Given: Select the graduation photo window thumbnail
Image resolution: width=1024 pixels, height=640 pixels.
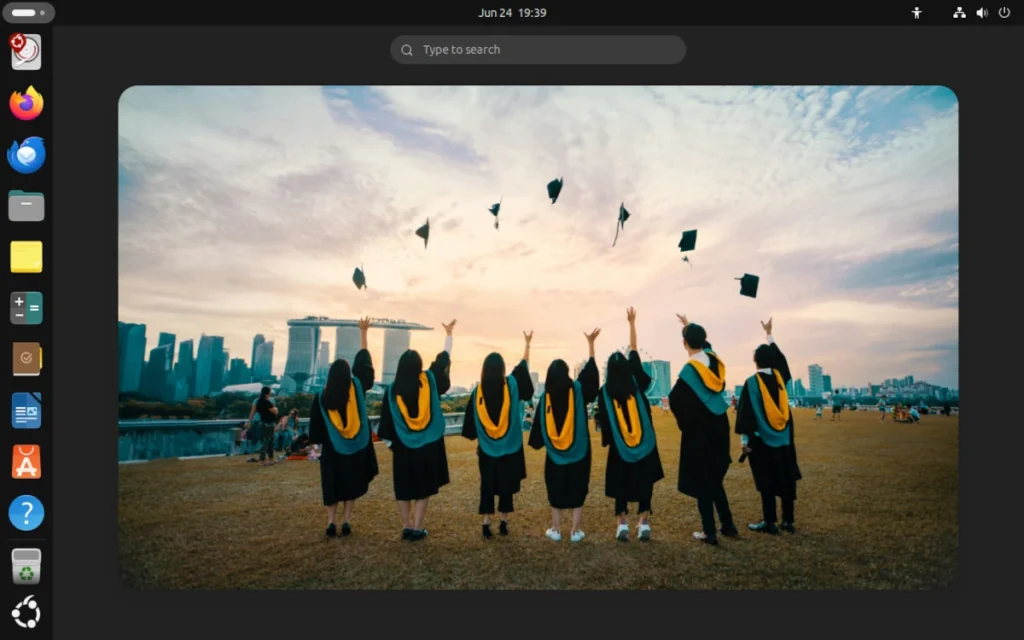Looking at the screenshot, I should tap(538, 338).
